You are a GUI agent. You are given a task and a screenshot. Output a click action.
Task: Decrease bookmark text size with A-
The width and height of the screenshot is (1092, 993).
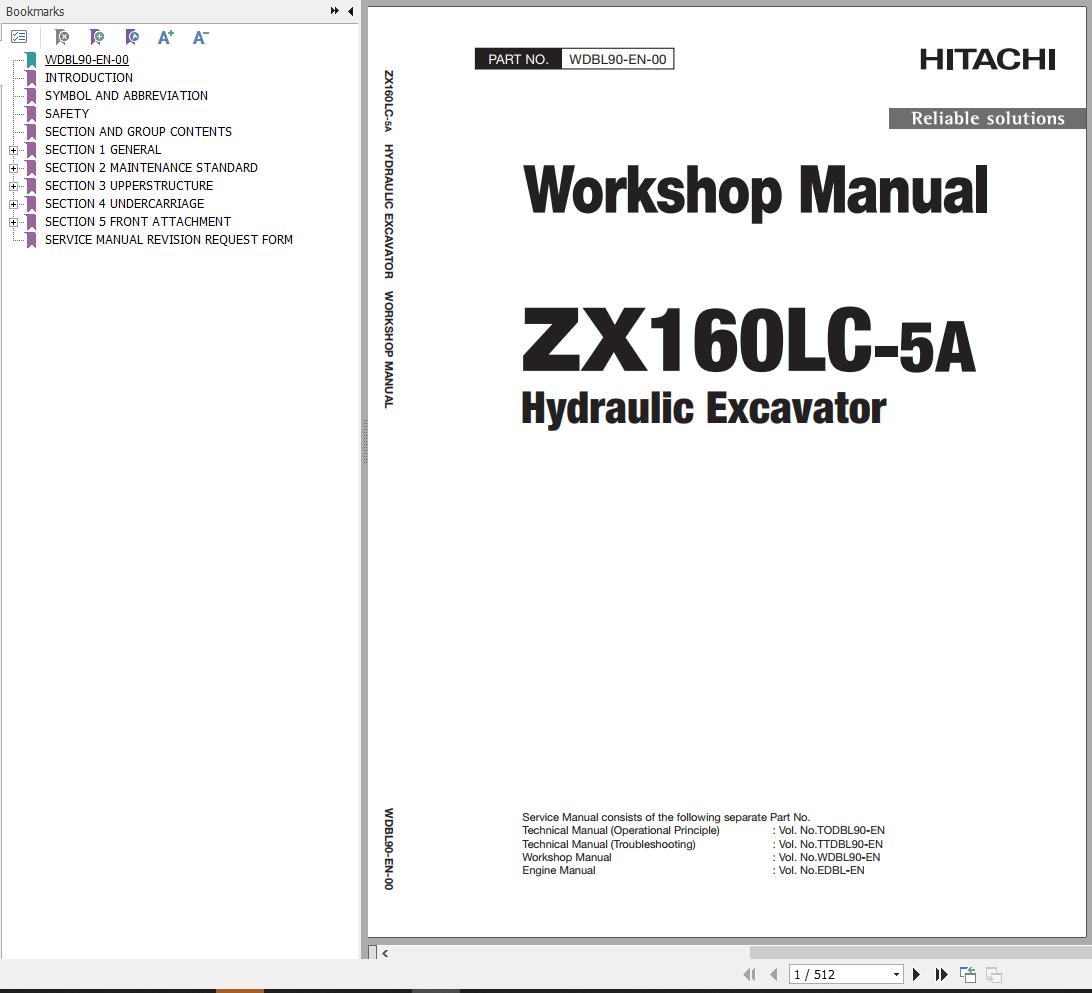[x=201, y=37]
